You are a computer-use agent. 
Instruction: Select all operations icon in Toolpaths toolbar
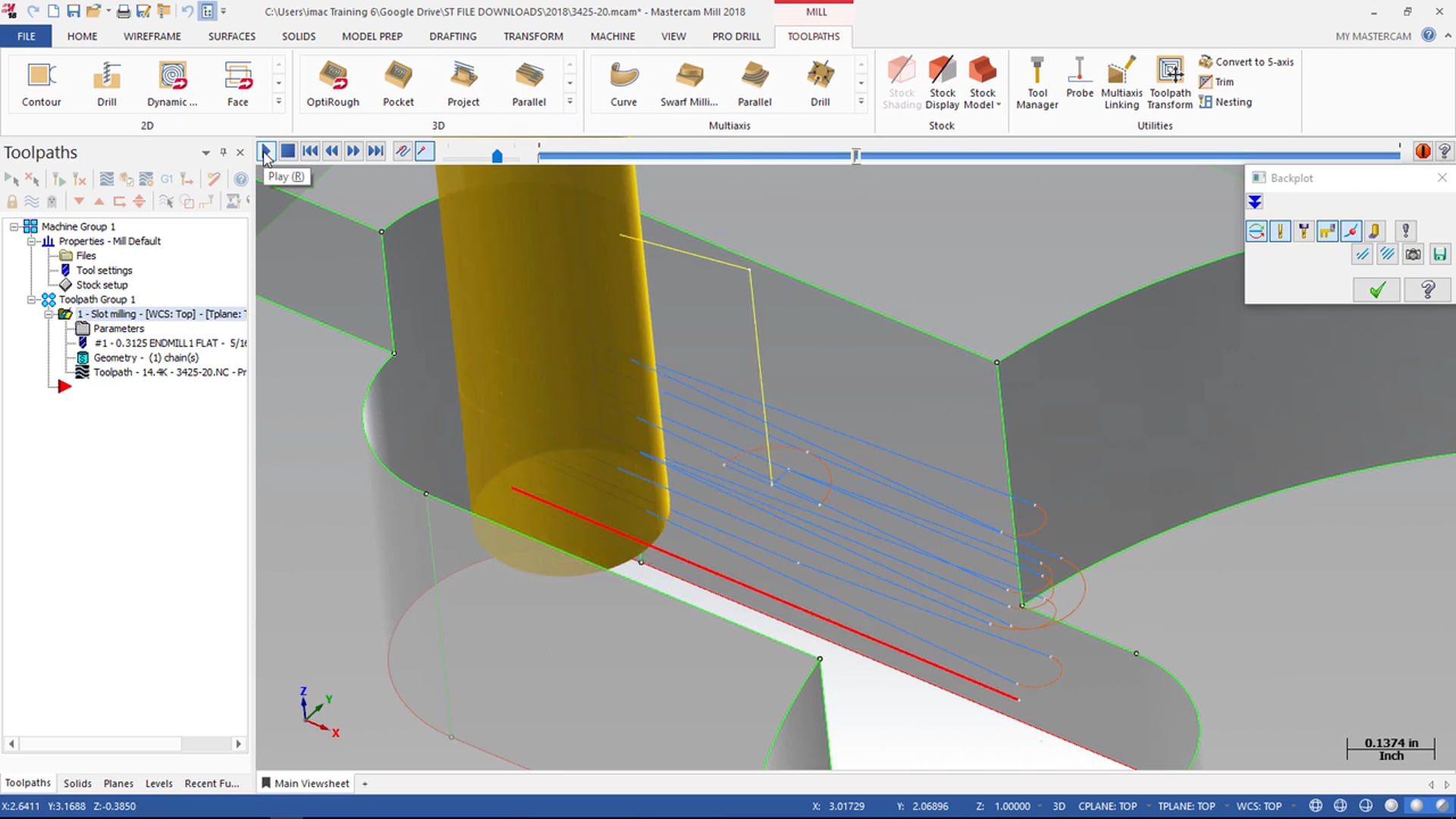point(12,179)
